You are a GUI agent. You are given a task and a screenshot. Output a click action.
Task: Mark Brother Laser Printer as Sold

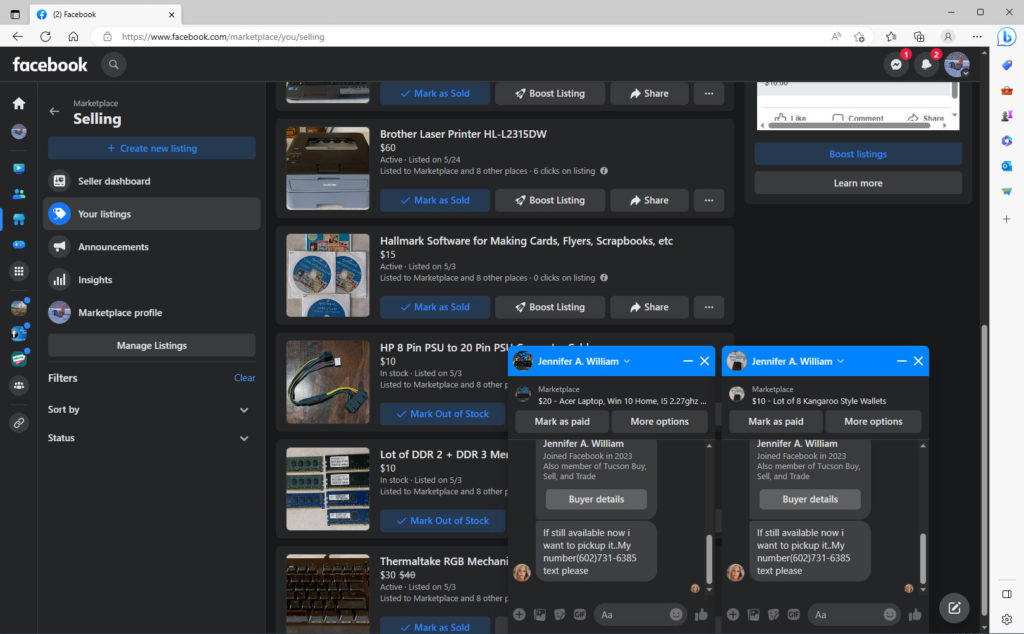coord(435,200)
